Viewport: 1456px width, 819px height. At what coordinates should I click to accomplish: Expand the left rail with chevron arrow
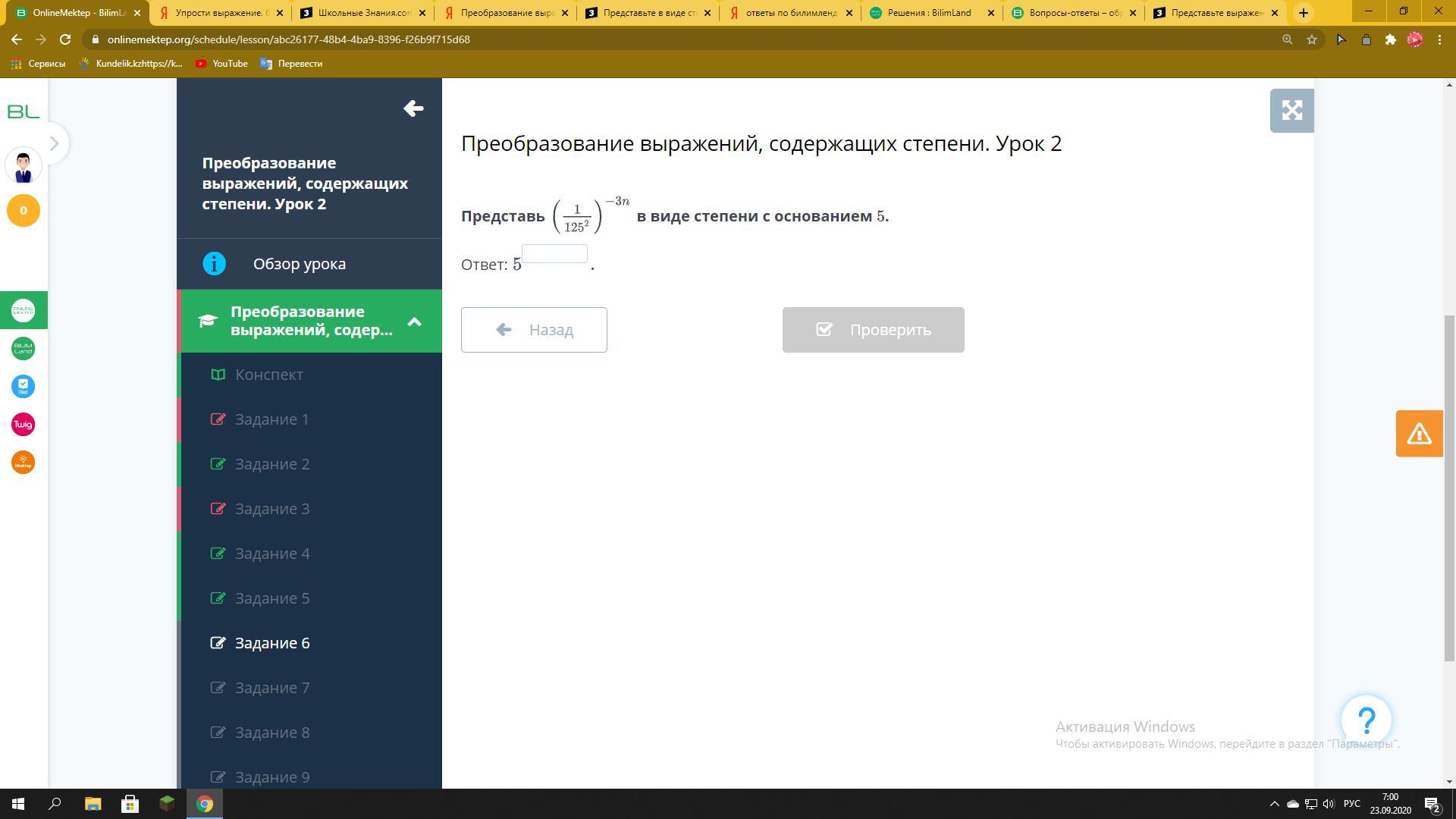click(x=54, y=143)
